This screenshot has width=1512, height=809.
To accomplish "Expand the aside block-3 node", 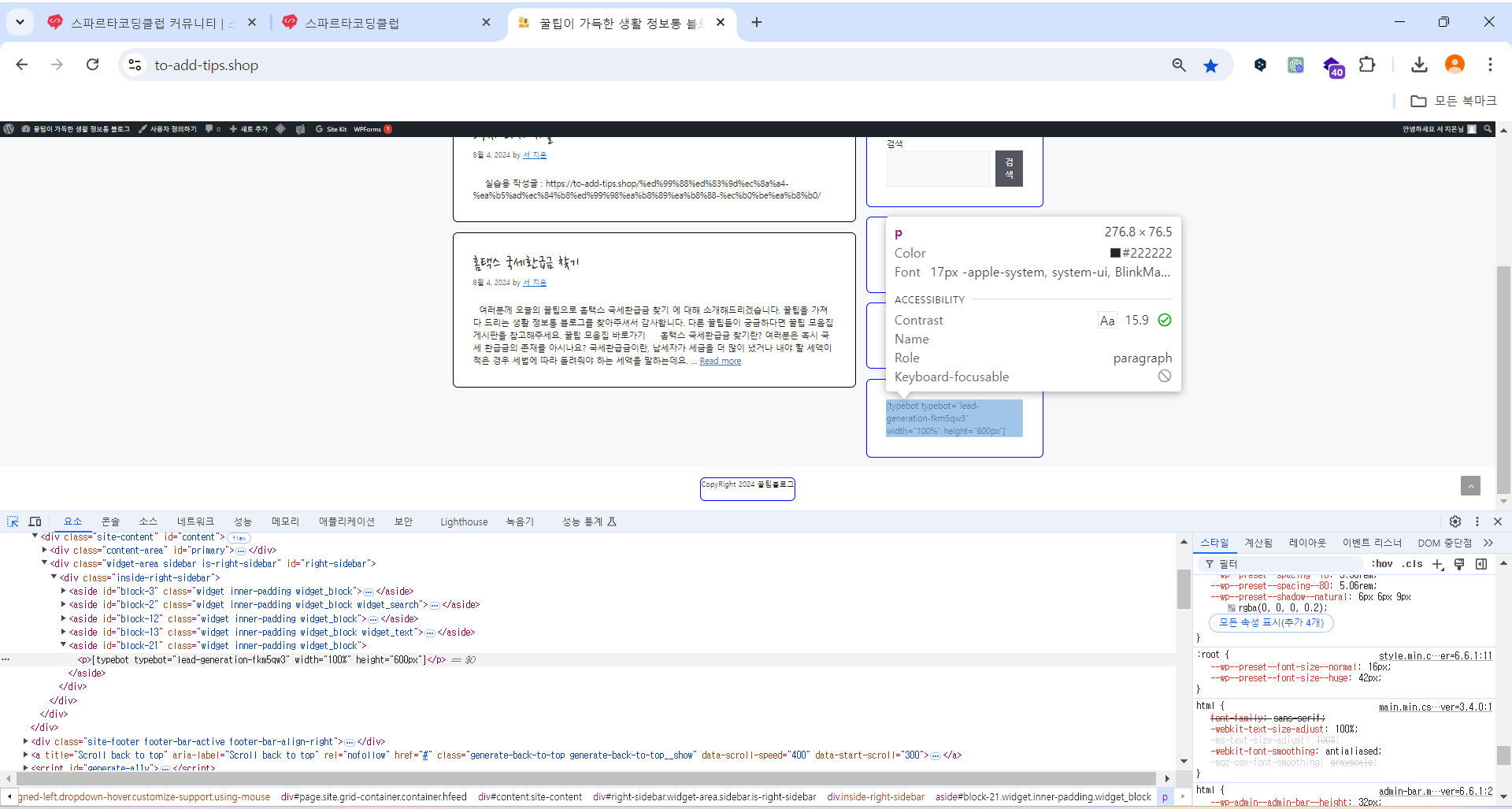I will 64,591.
